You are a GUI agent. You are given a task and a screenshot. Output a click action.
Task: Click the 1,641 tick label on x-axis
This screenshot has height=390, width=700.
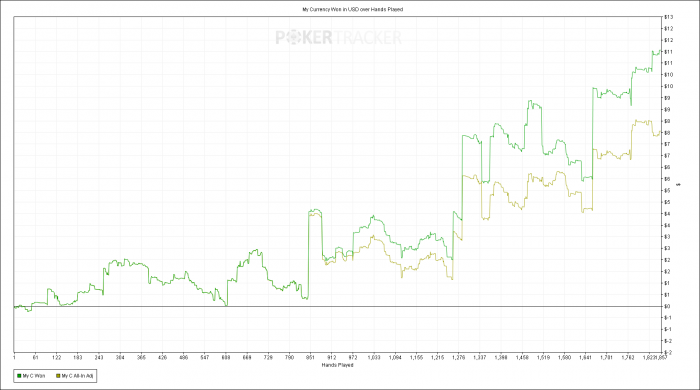point(586,357)
